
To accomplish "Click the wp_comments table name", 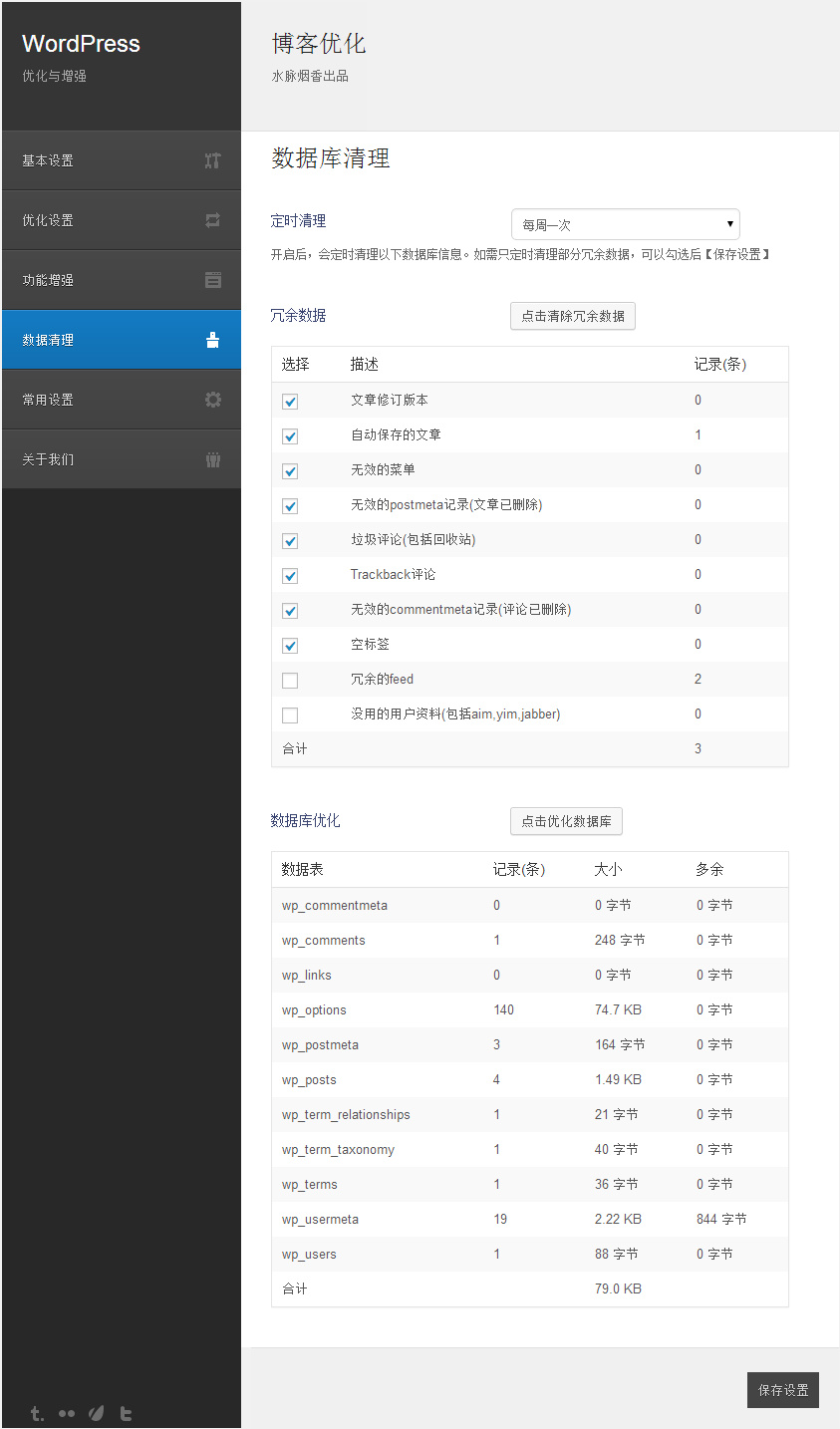I will click(x=324, y=941).
